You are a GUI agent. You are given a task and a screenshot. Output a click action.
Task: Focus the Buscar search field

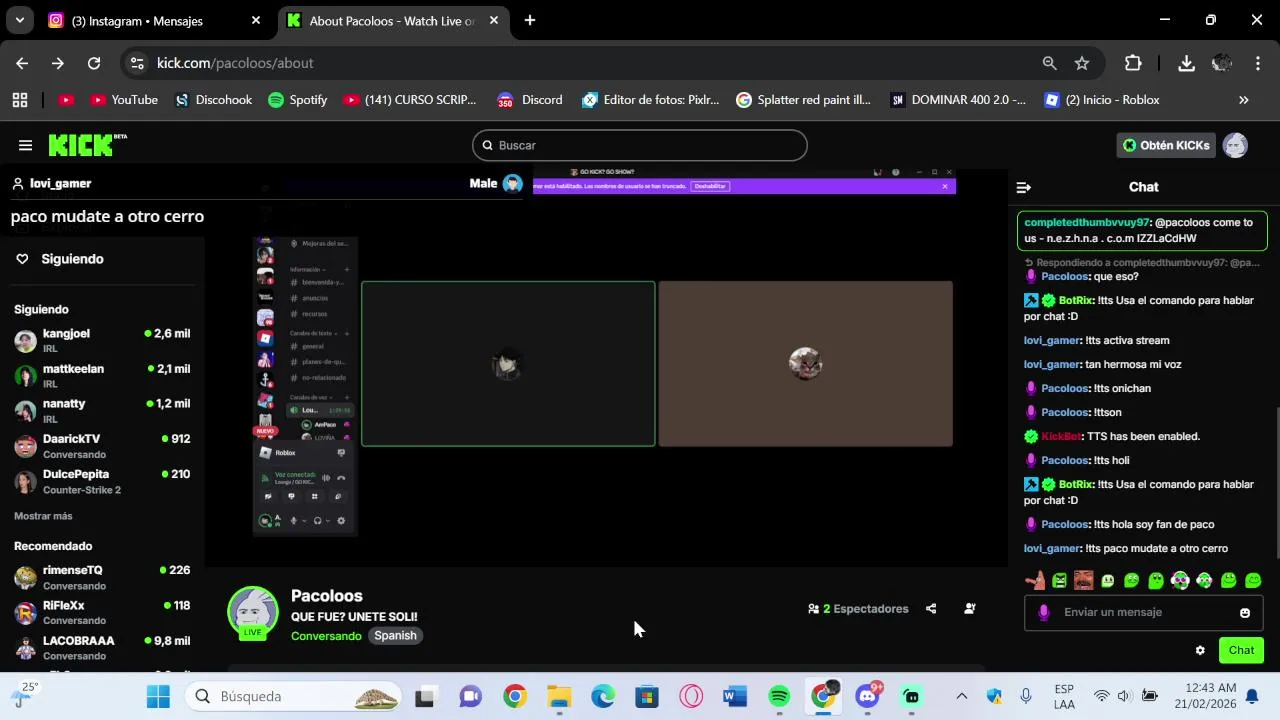640,145
